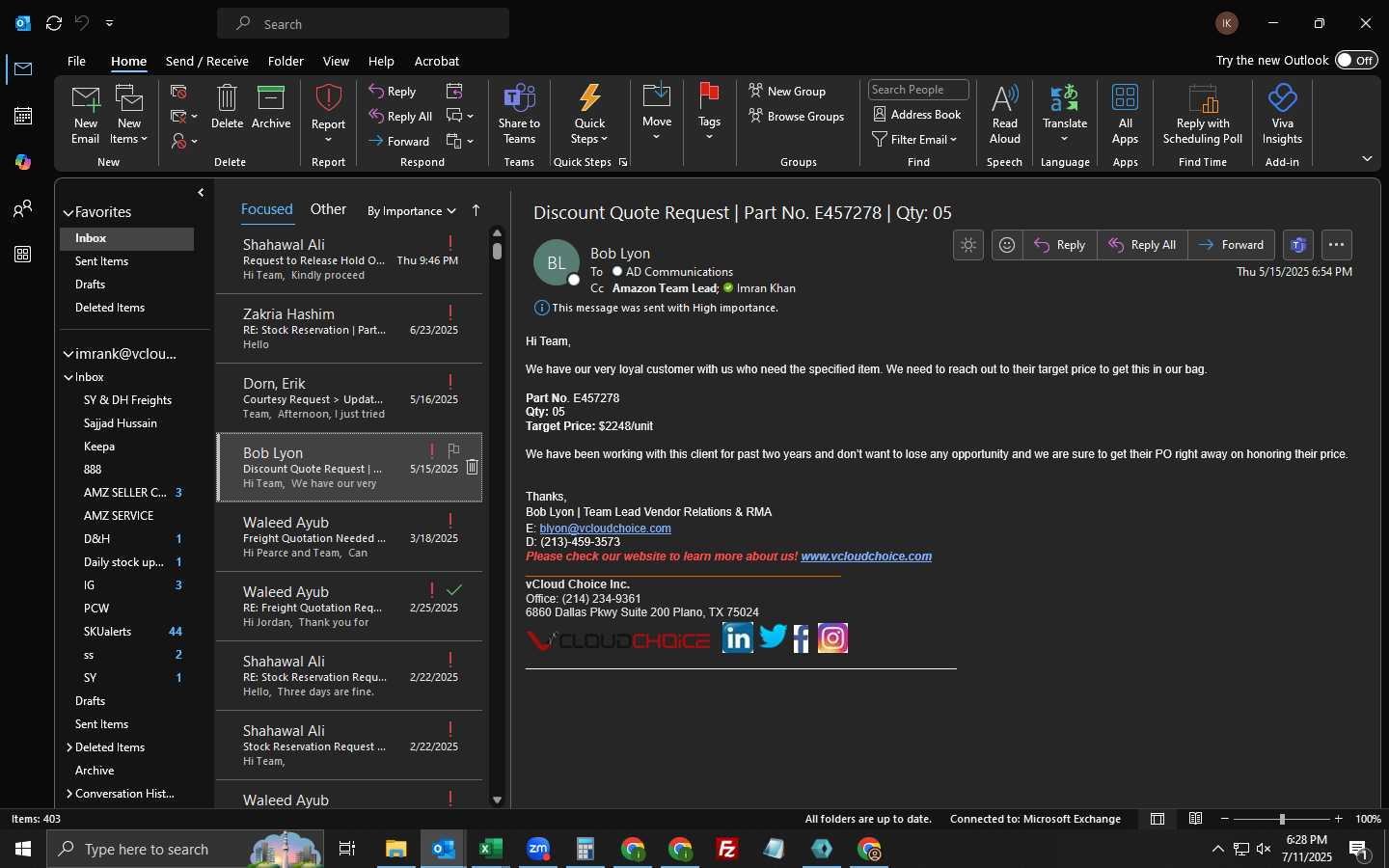Open Excel from the Windows taskbar
The height and width of the screenshot is (868, 1389).
pyautogui.click(x=490, y=849)
